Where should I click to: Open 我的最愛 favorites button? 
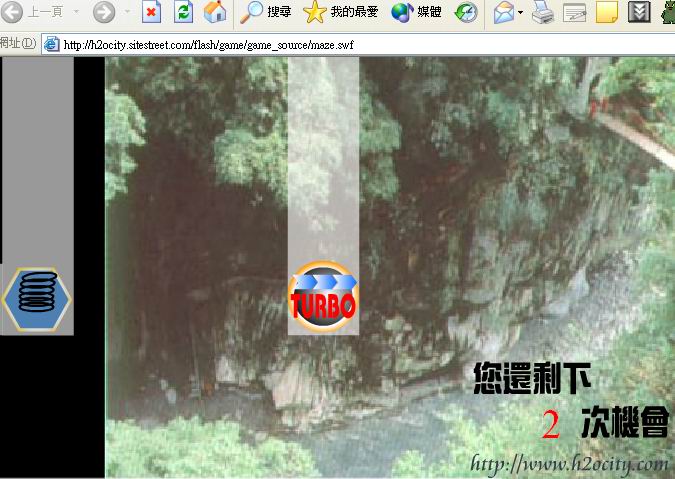(x=341, y=12)
